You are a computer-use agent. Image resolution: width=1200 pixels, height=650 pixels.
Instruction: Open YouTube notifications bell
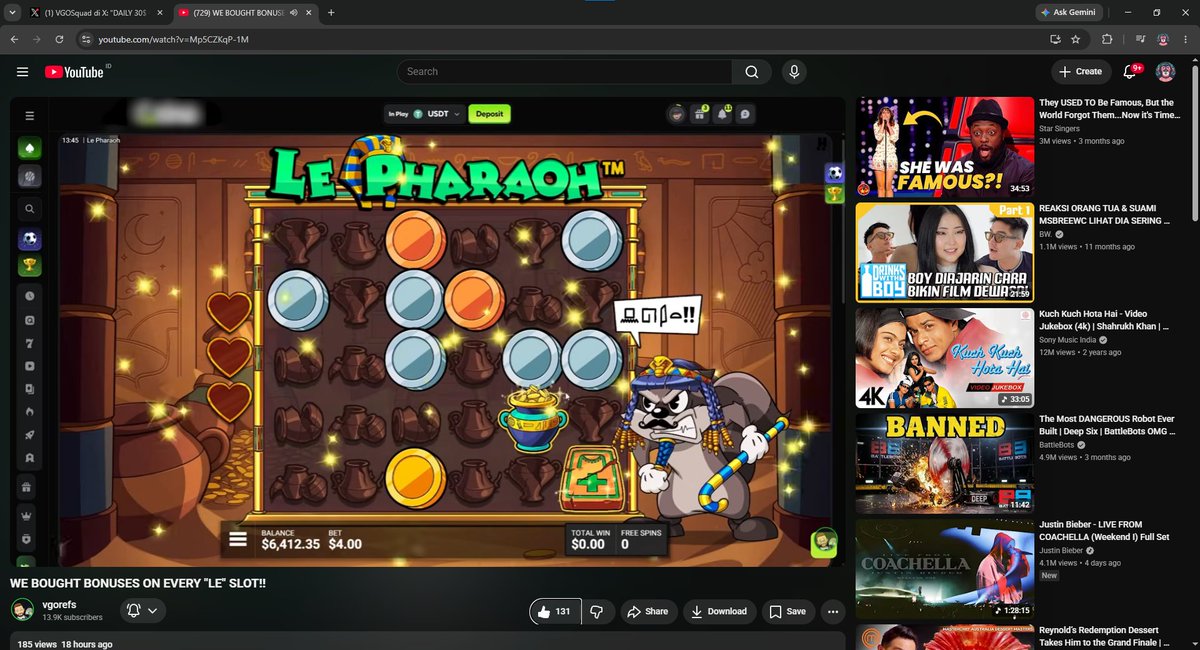click(1130, 72)
